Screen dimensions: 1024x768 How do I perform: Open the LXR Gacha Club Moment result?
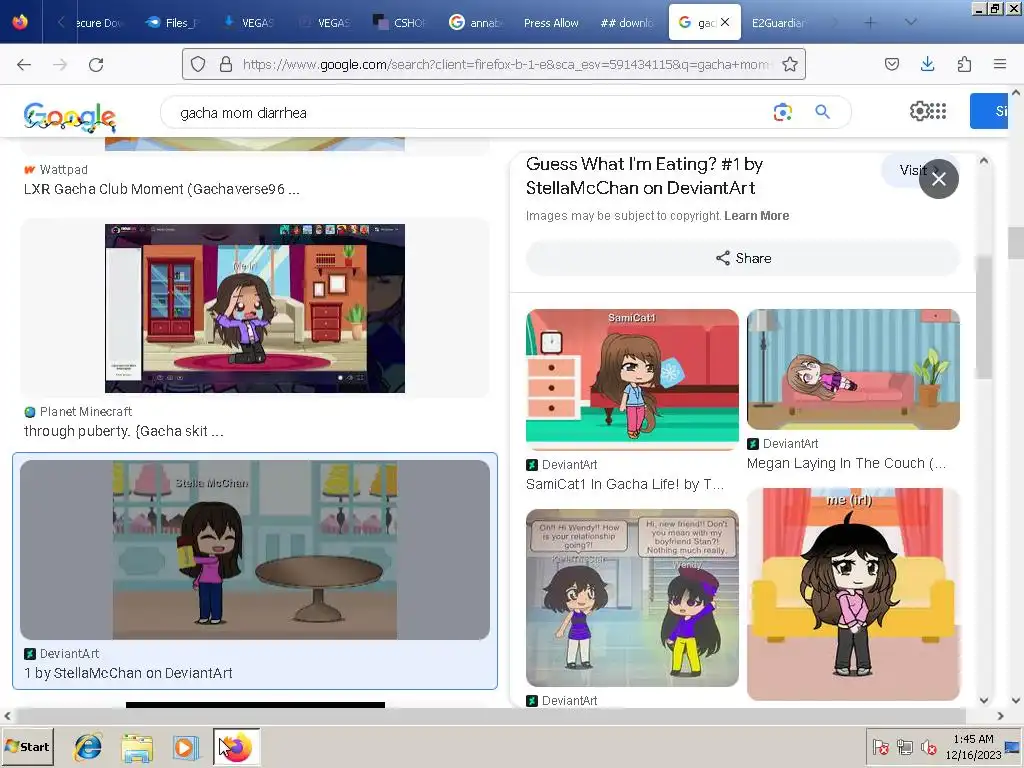161,189
